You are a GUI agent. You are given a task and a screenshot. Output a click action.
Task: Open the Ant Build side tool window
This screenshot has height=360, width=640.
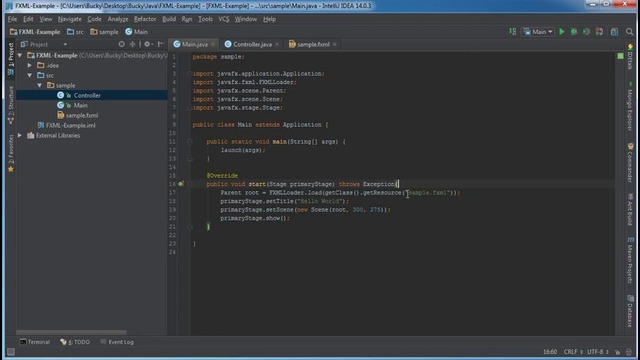[630, 209]
